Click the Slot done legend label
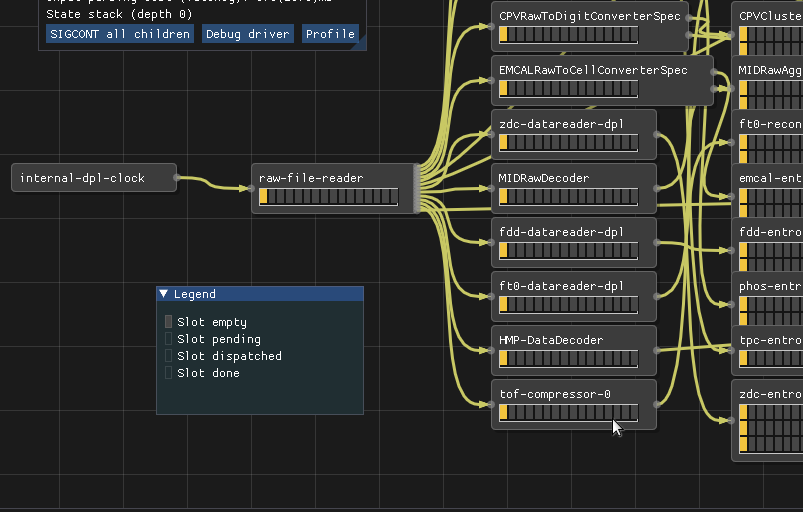Viewport: 803px width, 512px height. point(208,373)
